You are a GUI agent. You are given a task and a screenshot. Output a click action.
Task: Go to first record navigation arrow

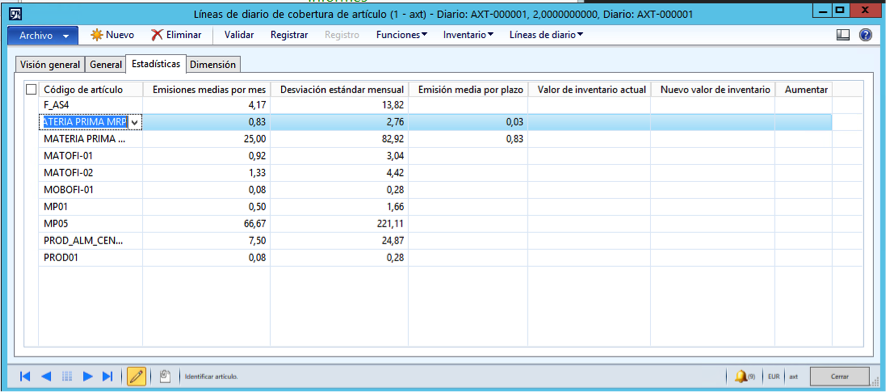pos(25,376)
